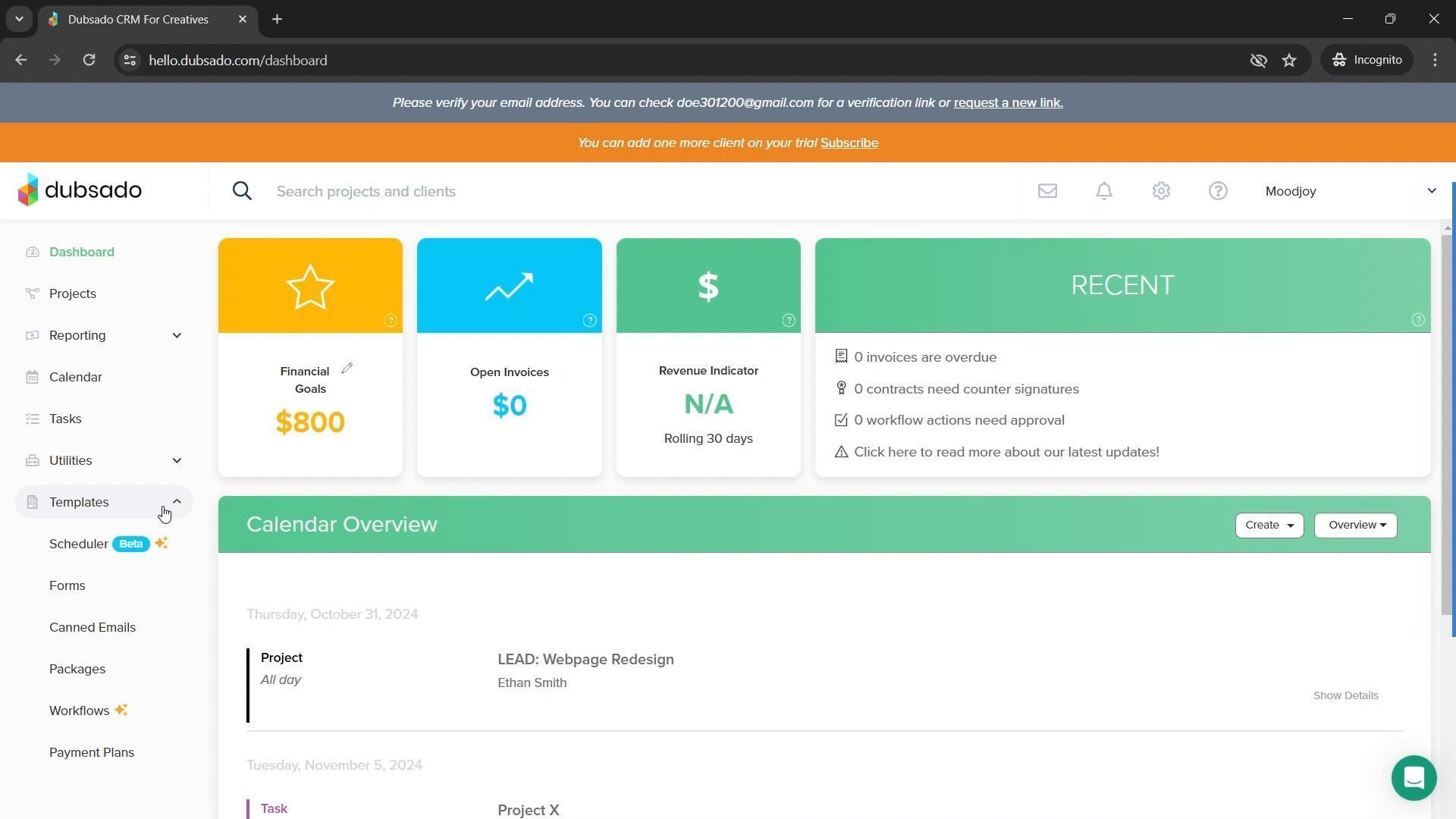
Task: Go to Projects in the sidebar
Action: point(73,293)
